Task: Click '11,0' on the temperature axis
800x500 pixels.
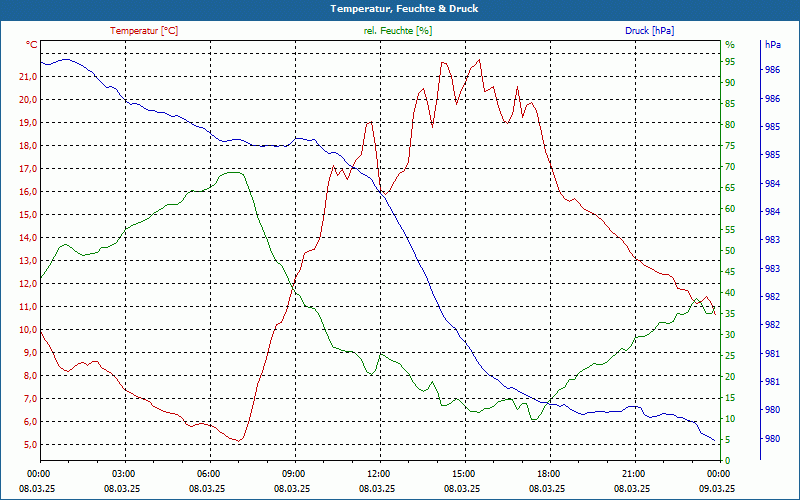Action: (28, 307)
